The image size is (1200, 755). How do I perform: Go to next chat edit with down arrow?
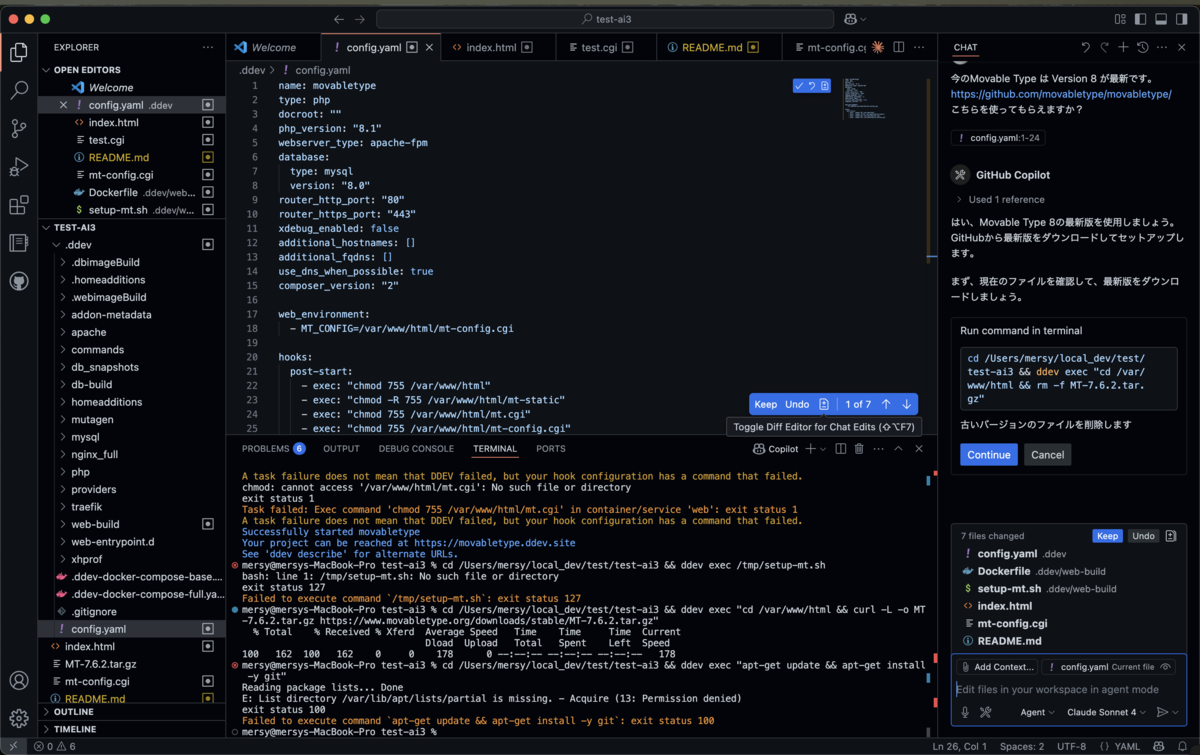(906, 404)
